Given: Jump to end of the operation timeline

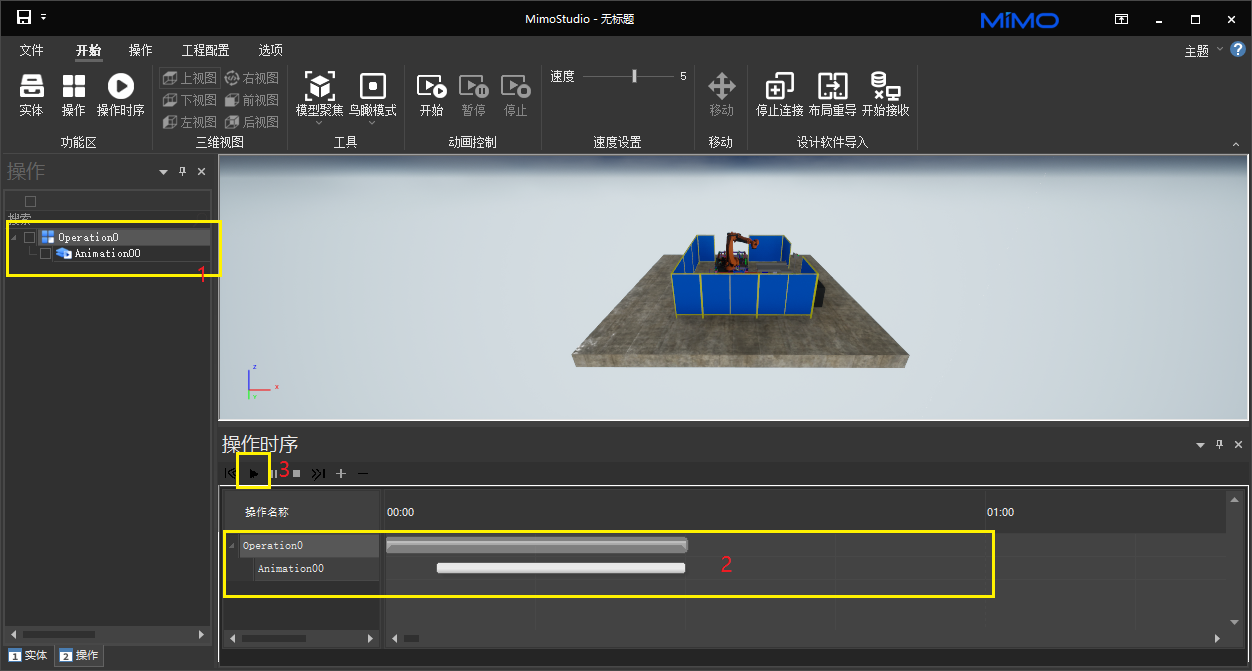Looking at the screenshot, I should 318,473.
